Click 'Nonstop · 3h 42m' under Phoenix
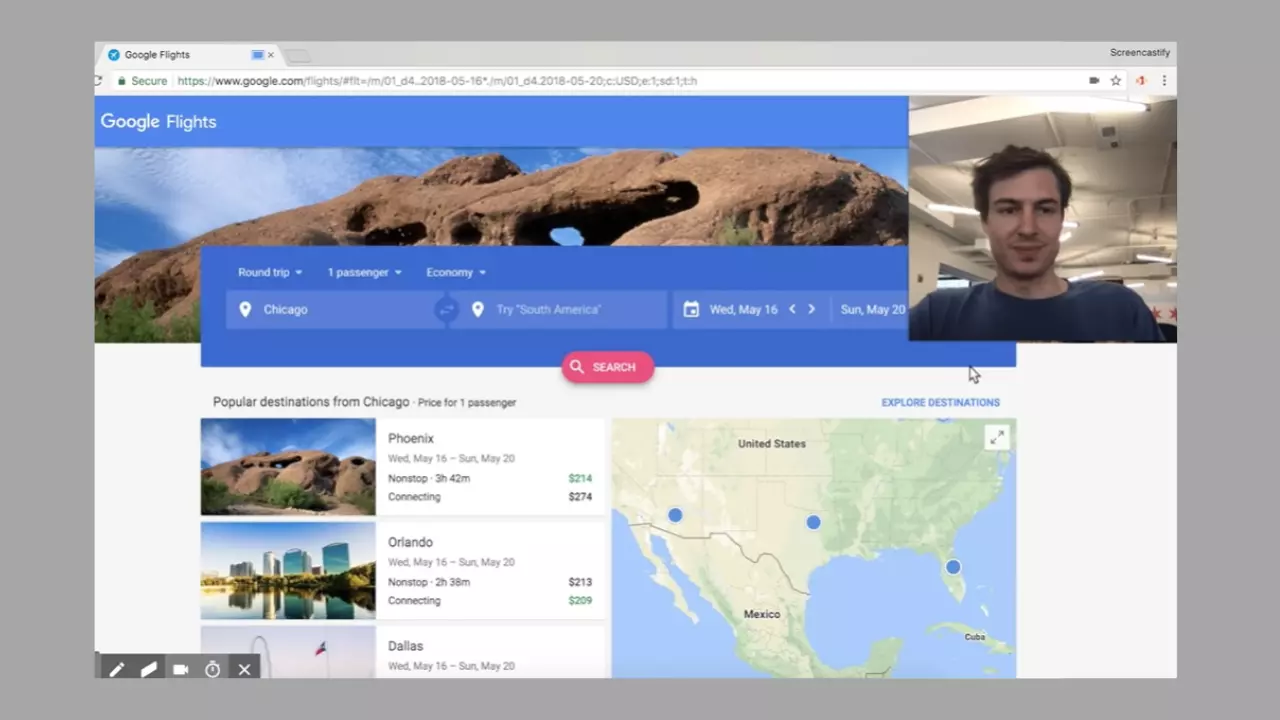 (429, 478)
